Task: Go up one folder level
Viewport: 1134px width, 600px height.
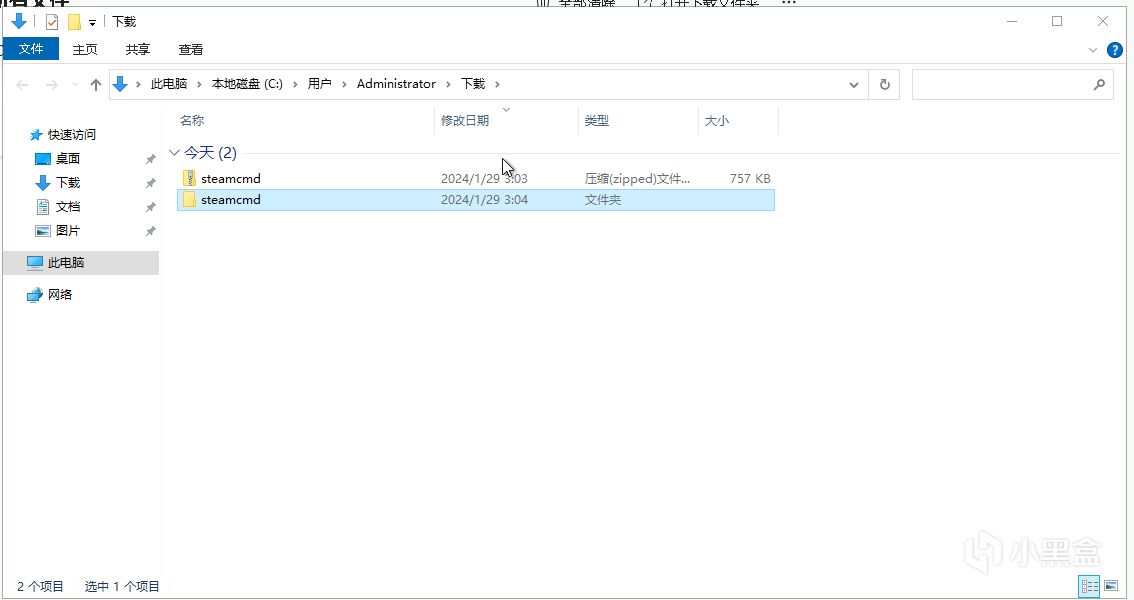Action: (x=95, y=85)
